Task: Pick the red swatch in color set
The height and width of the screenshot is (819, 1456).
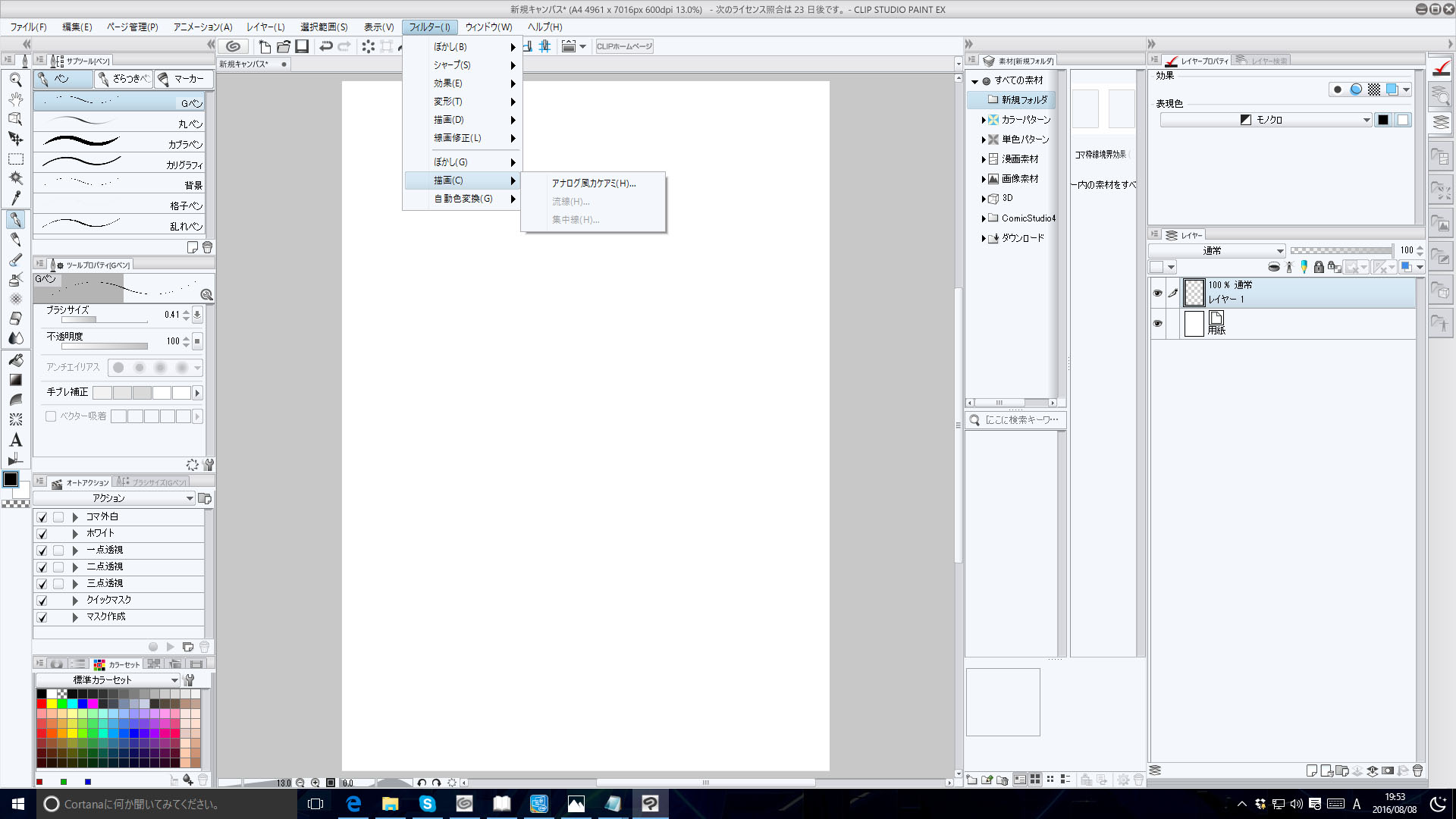Action: coord(41,704)
